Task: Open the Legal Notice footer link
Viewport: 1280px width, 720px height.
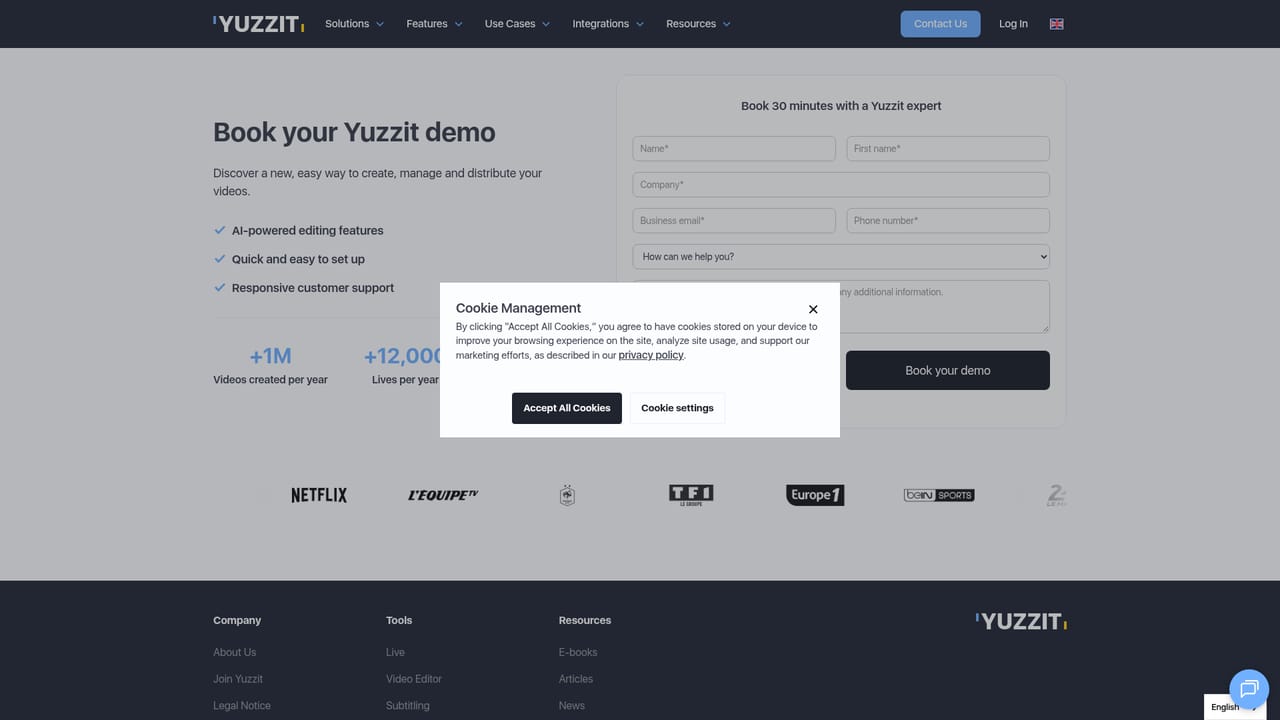Action: coord(242,706)
